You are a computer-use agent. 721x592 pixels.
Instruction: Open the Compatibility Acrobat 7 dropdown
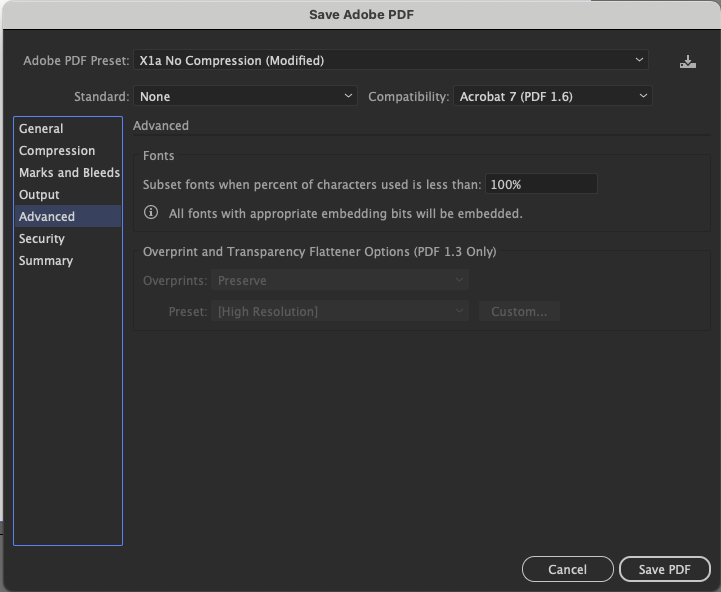(553, 96)
